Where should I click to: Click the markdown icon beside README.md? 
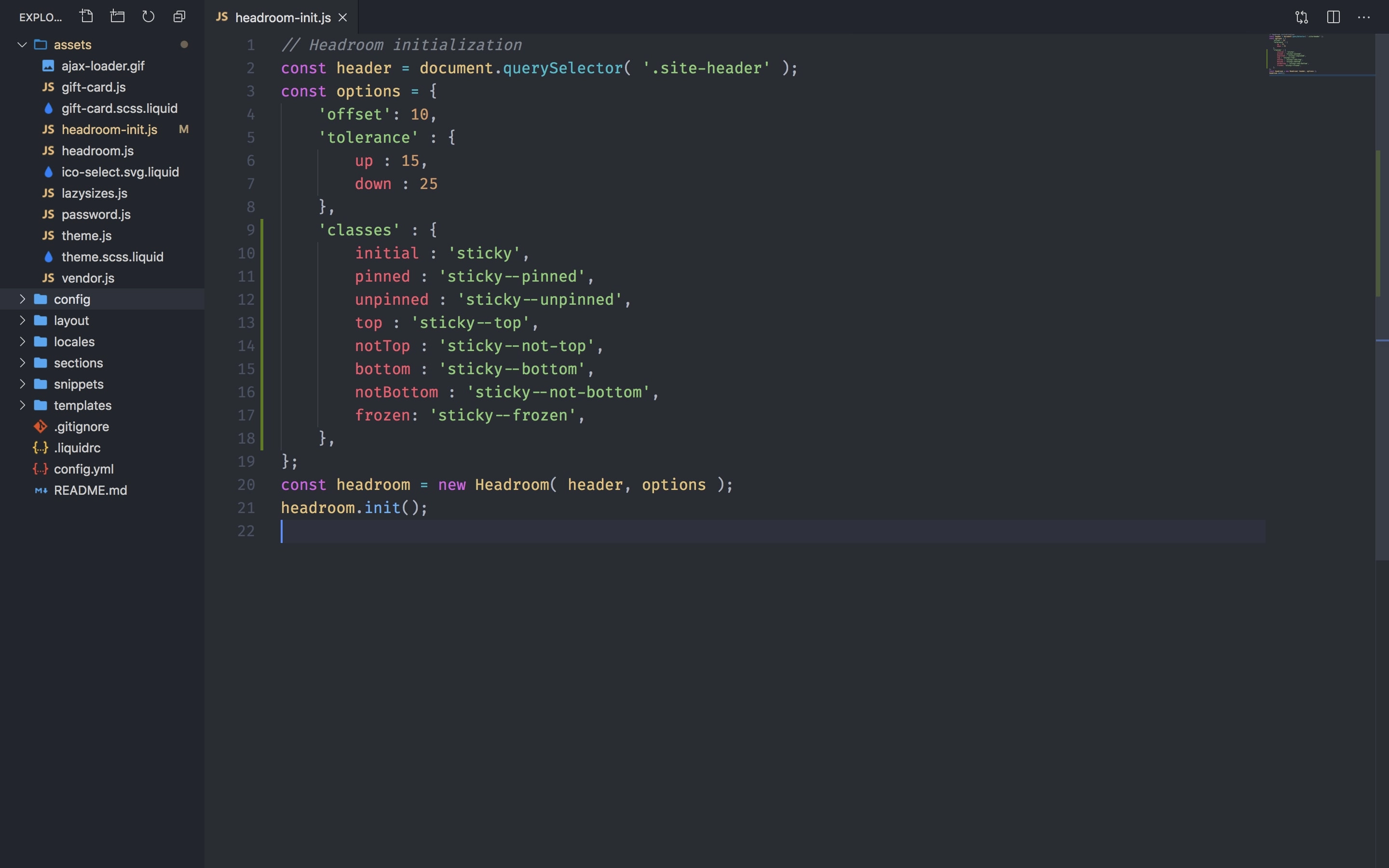[41, 491]
